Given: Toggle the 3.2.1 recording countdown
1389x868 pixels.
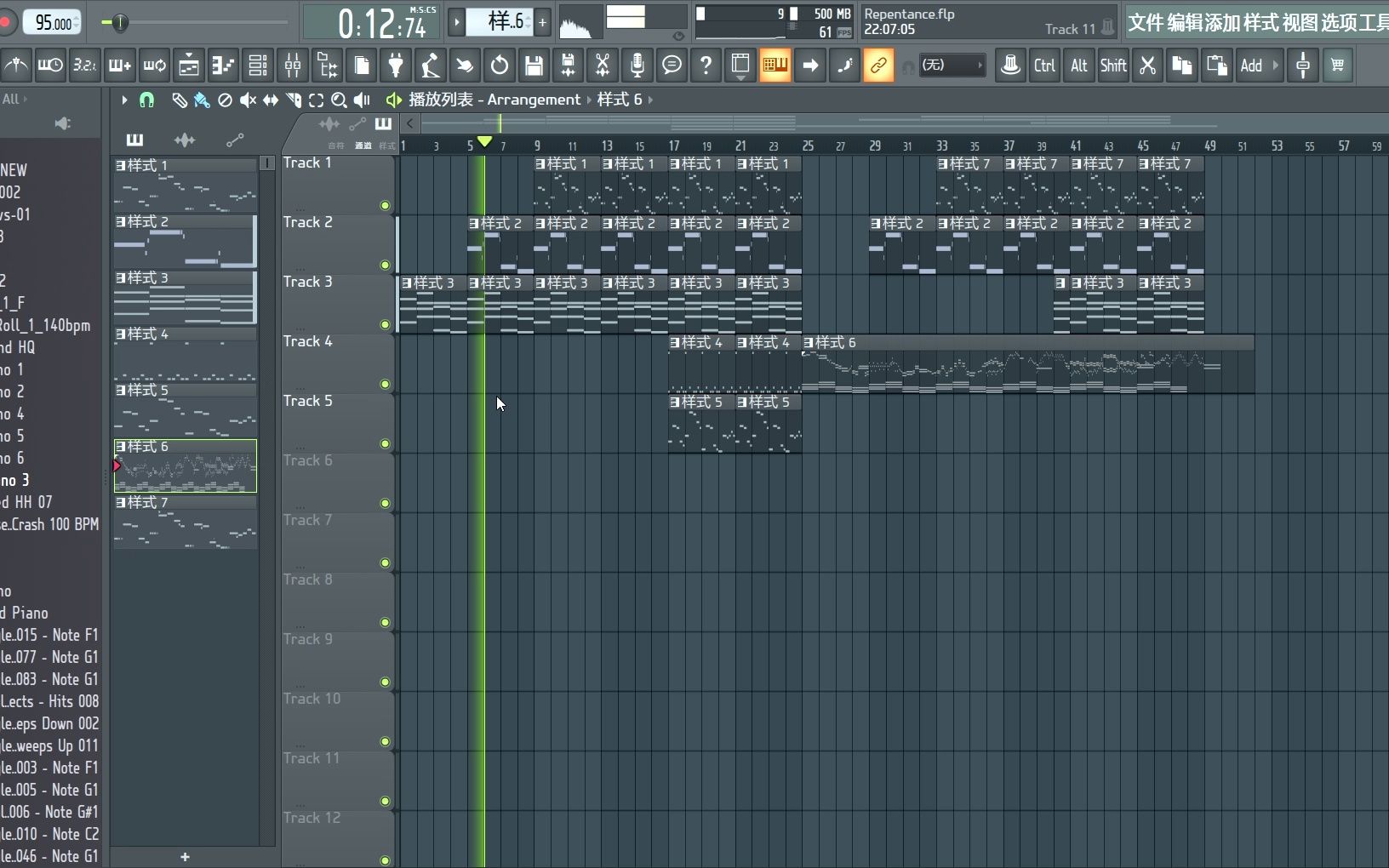Looking at the screenshot, I should point(84,66).
